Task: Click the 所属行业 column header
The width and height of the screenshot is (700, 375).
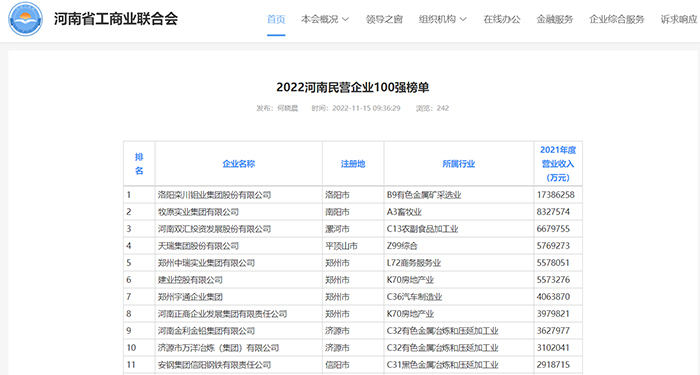Action: [458, 163]
